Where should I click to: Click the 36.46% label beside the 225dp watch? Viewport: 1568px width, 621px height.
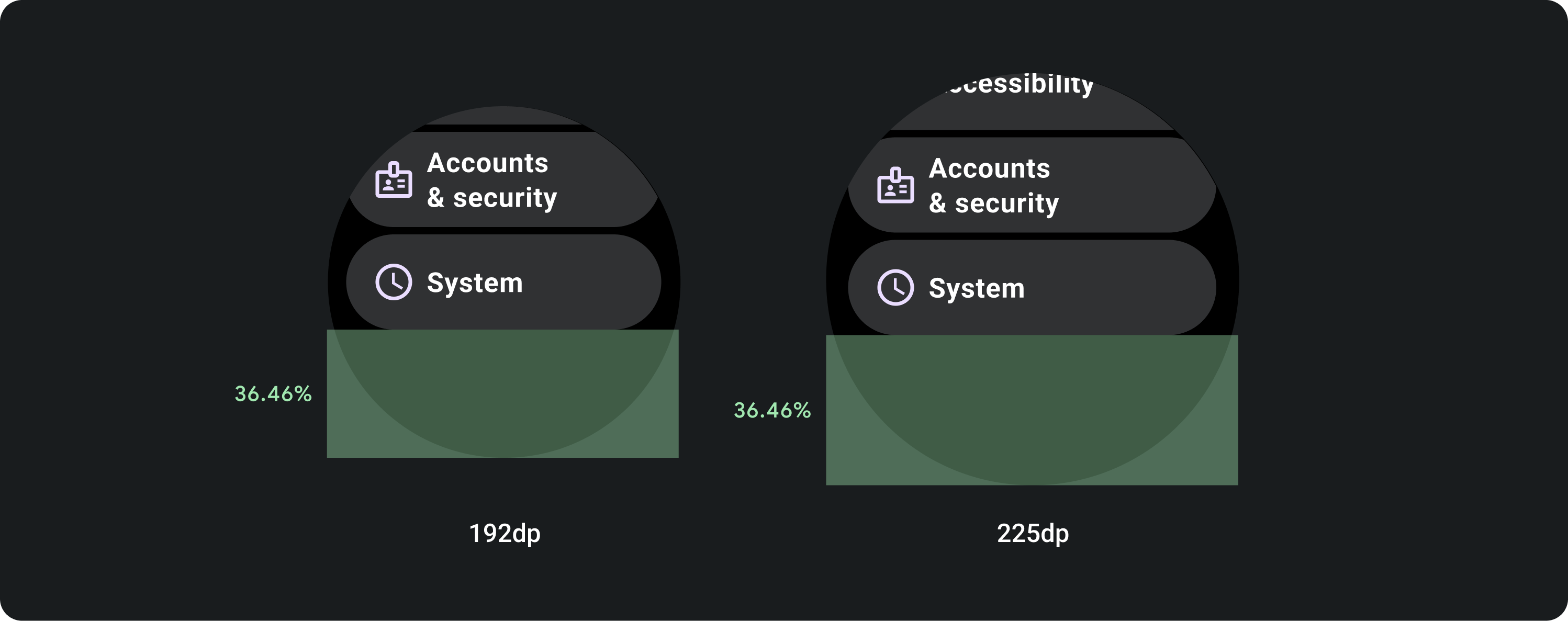pyautogui.click(x=772, y=411)
